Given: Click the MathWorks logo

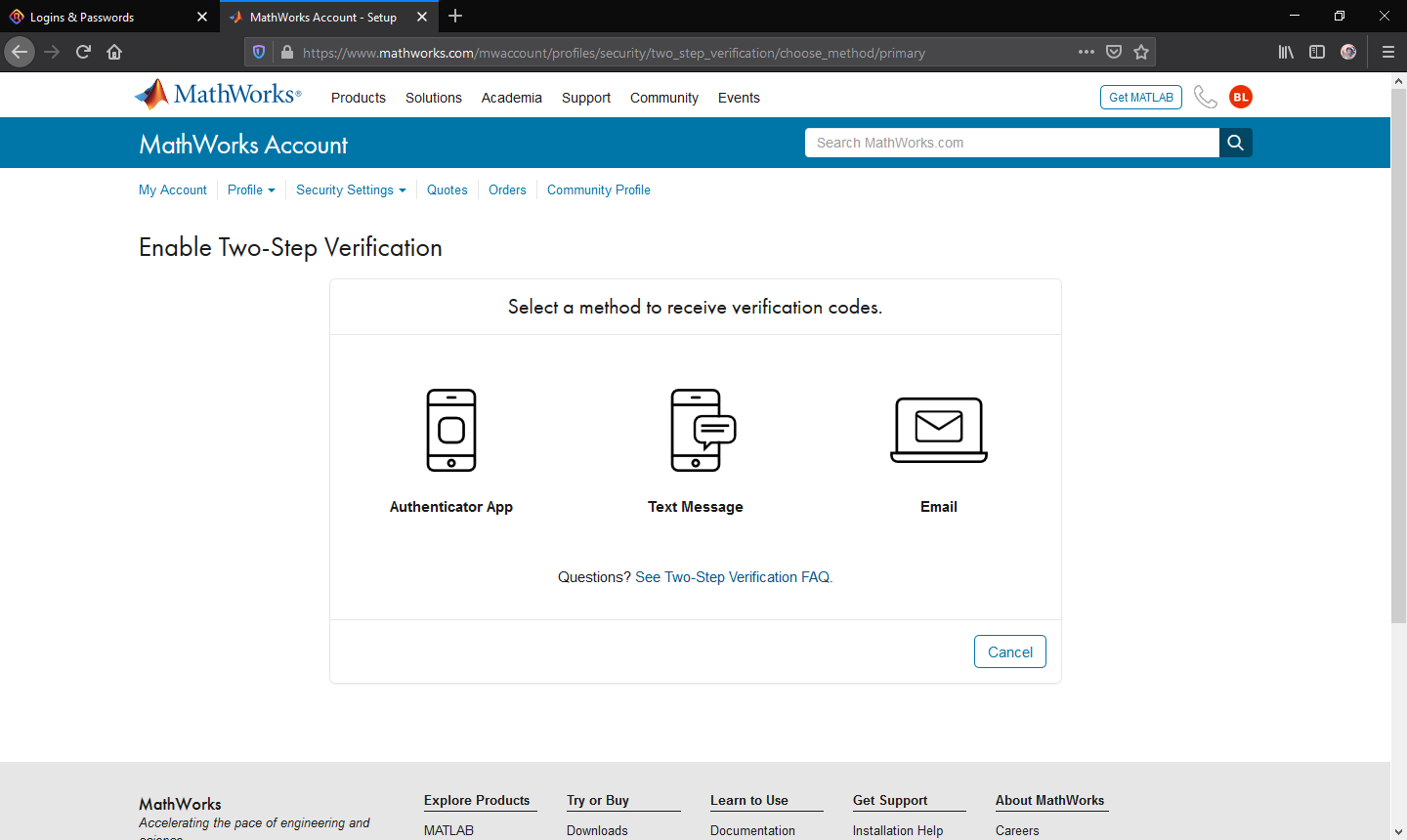Looking at the screenshot, I should [x=218, y=95].
